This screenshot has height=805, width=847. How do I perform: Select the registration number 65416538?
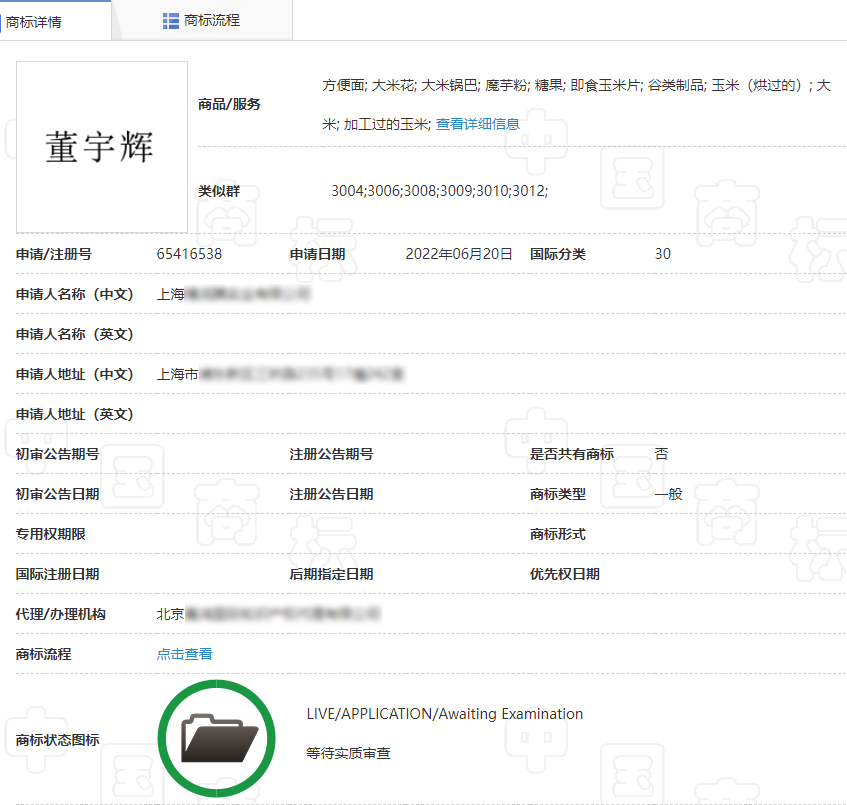(x=189, y=254)
